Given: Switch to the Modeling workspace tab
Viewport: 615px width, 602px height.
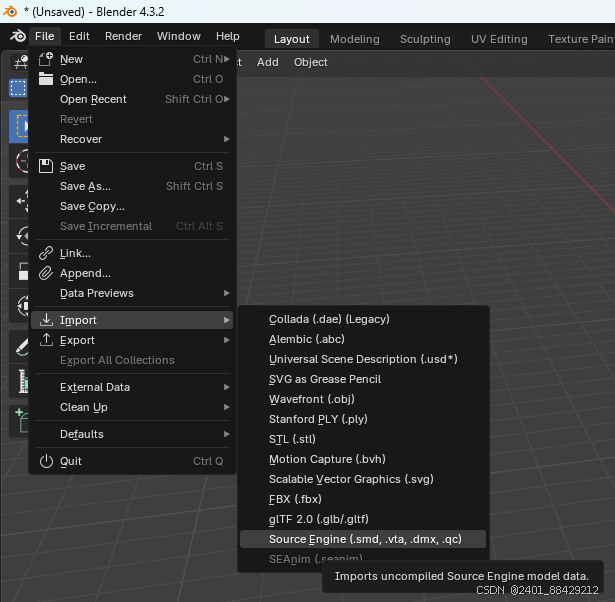Looking at the screenshot, I should (355, 39).
